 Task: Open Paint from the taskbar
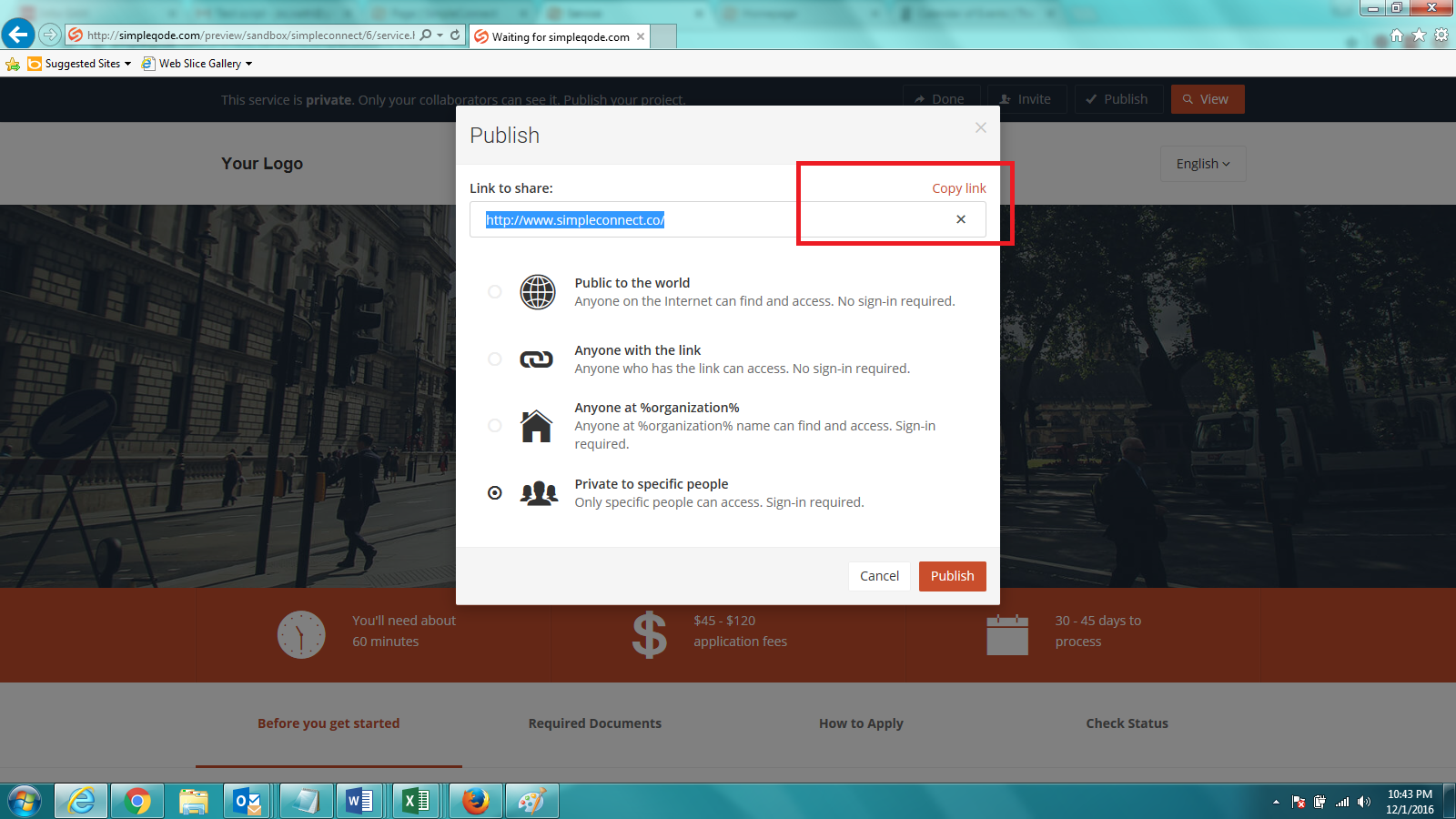531,802
